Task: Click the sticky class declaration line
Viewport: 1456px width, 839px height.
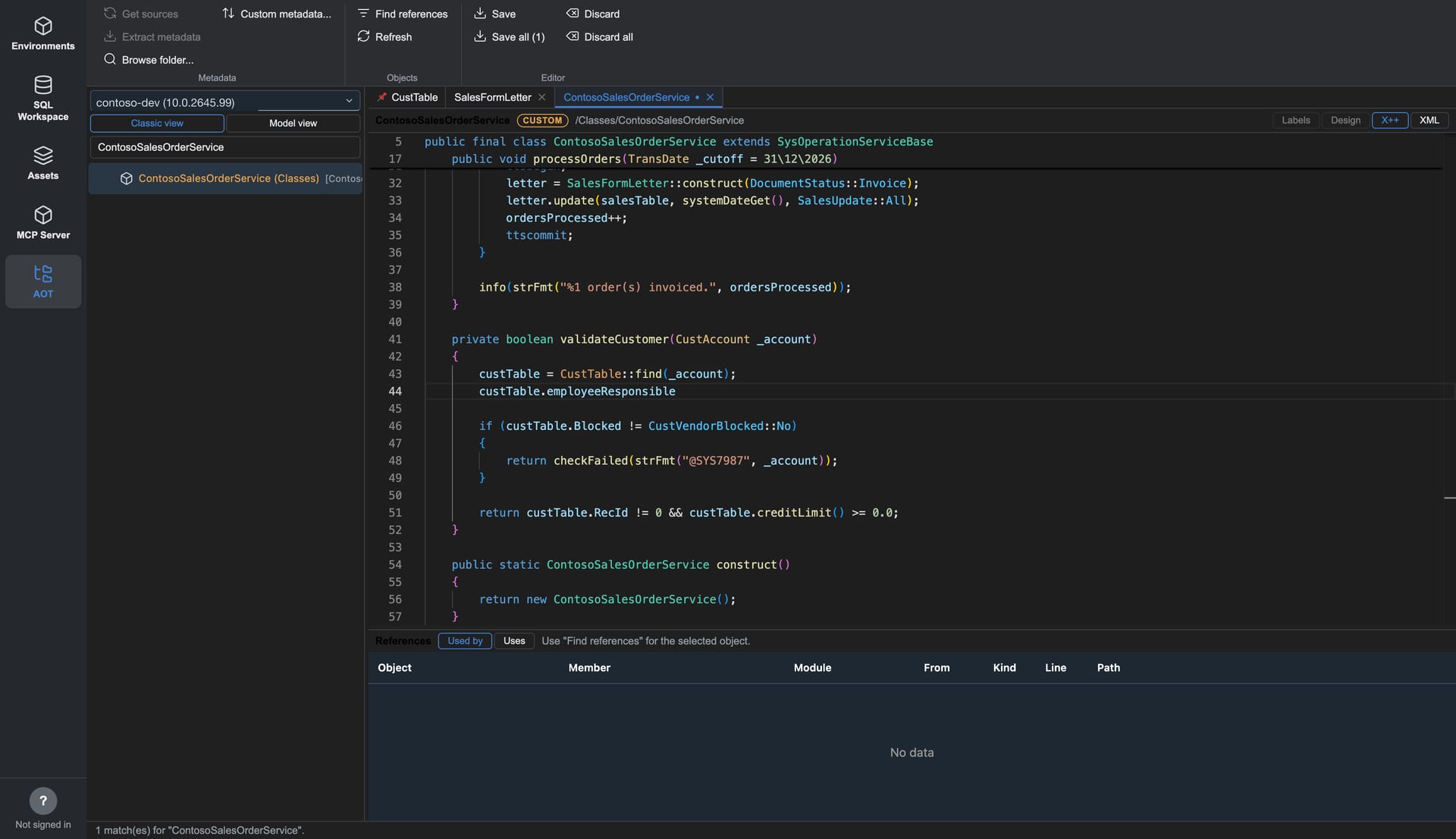Action: pyautogui.click(x=679, y=141)
